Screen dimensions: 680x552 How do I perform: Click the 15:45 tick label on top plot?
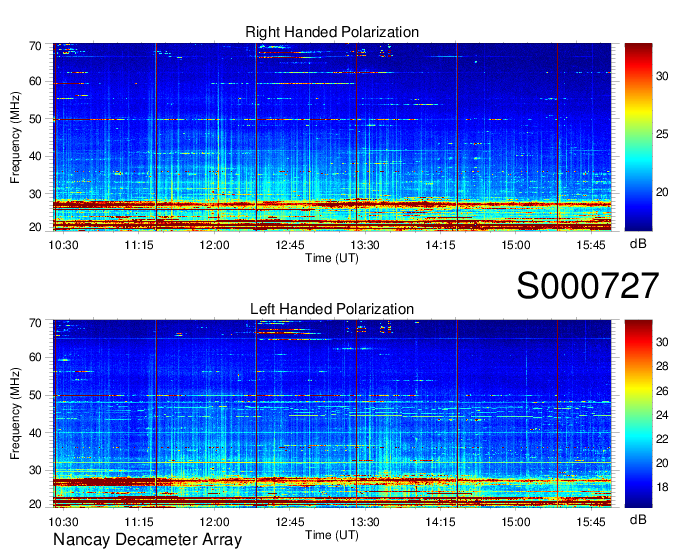(591, 245)
